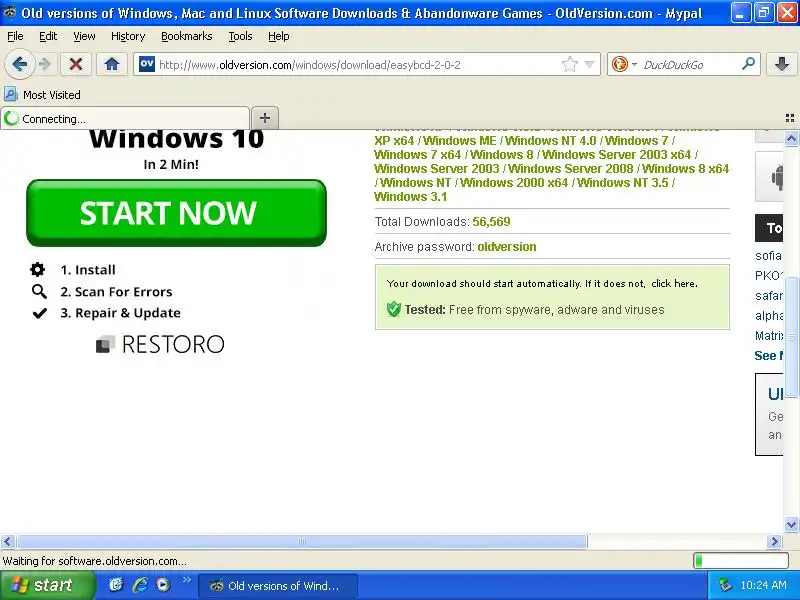Open the Windows 3.1 link
This screenshot has width=800, height=600.
pyautogui.click(x=410, y=196)
